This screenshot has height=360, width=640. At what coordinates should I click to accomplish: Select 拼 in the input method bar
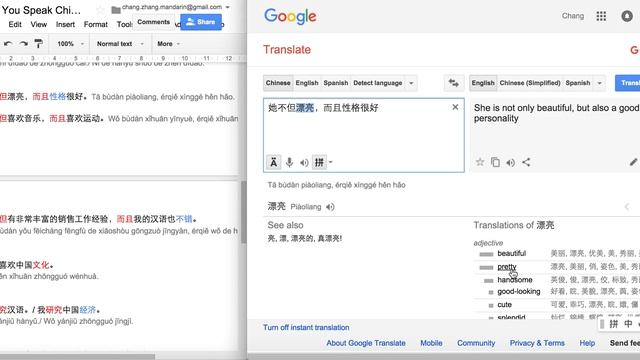coord(613,324)
